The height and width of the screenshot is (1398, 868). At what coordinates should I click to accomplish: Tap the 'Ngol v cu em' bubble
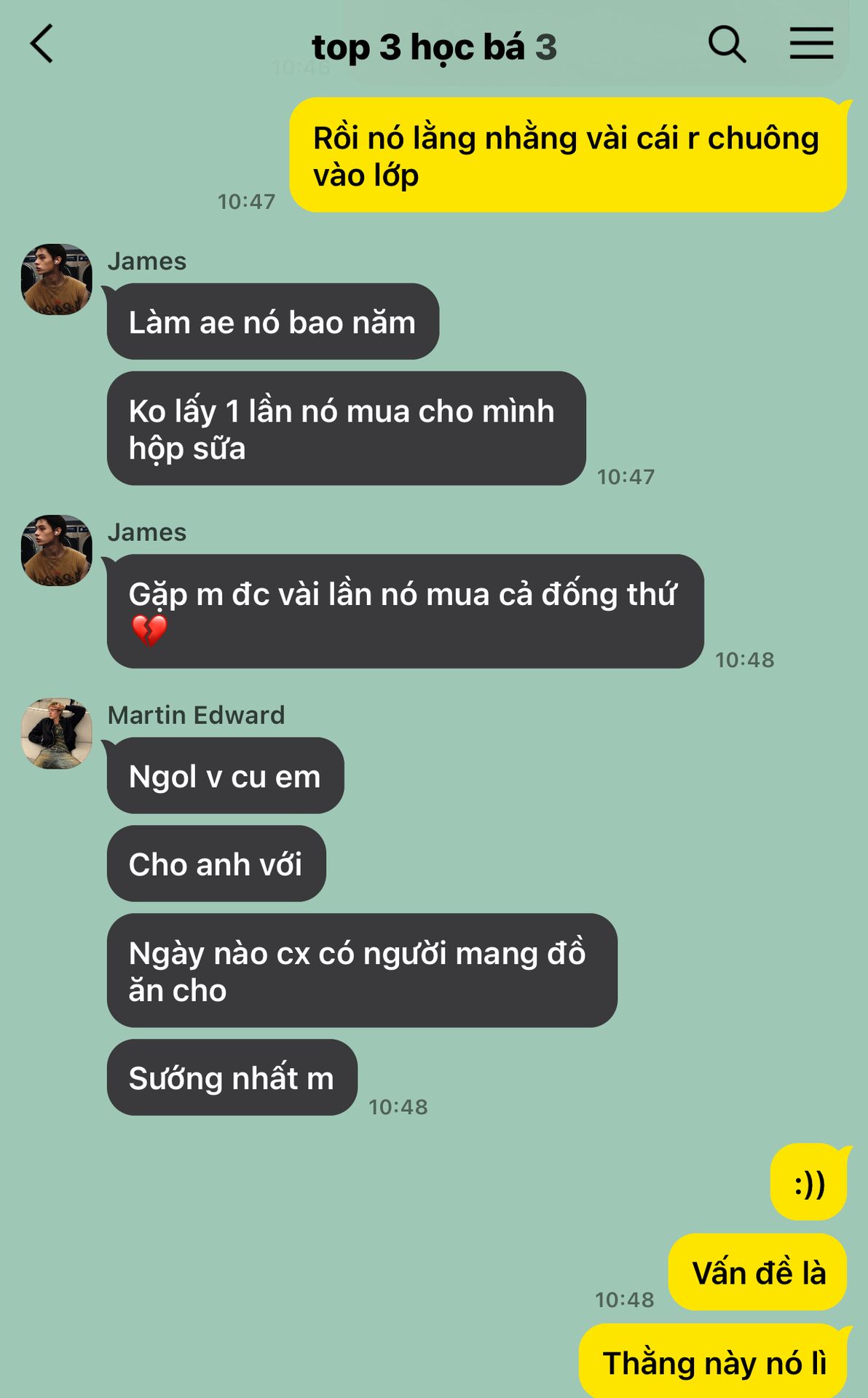[x=226, y=776]
